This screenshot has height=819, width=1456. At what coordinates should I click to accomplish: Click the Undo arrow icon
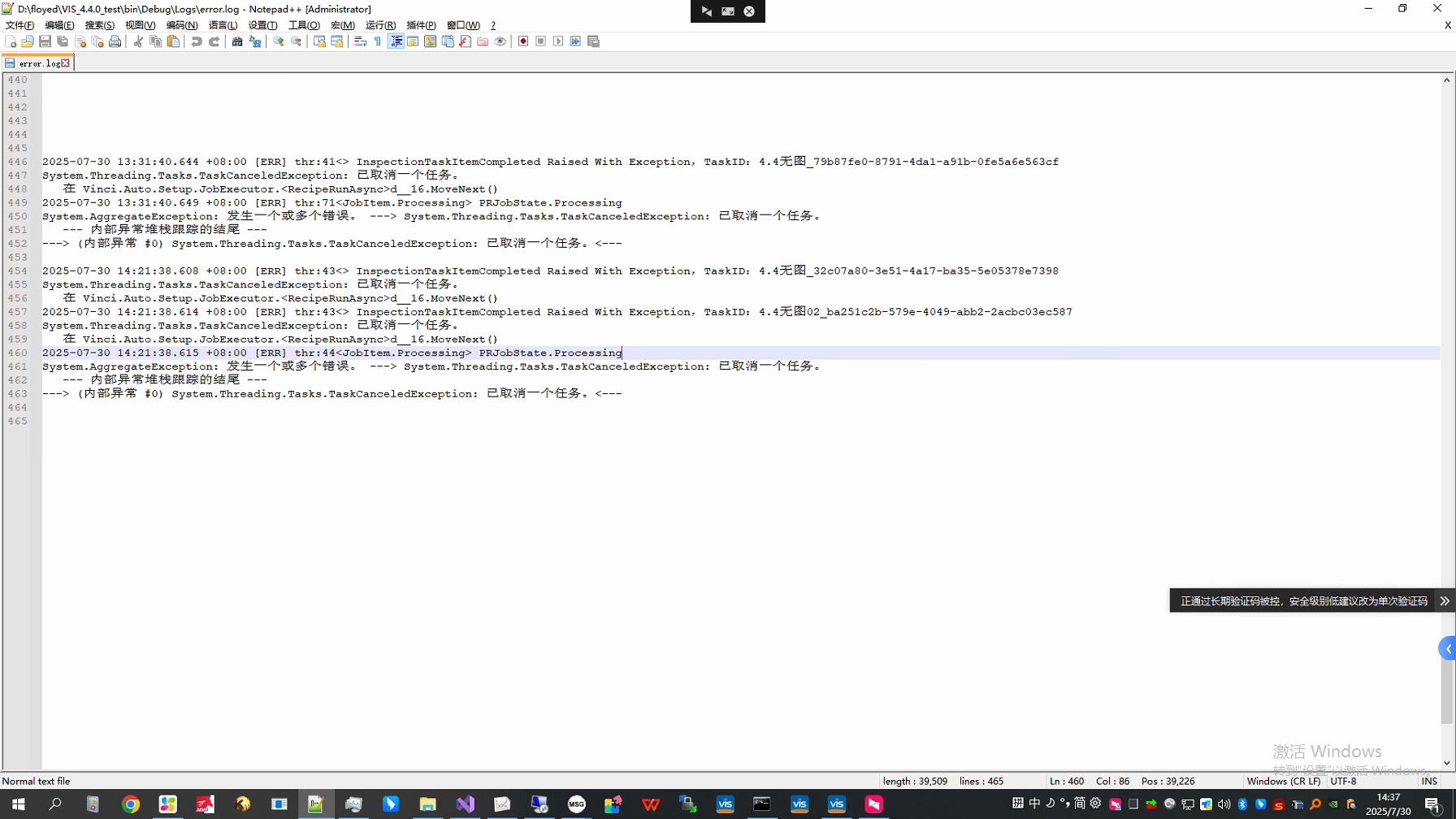197,41
